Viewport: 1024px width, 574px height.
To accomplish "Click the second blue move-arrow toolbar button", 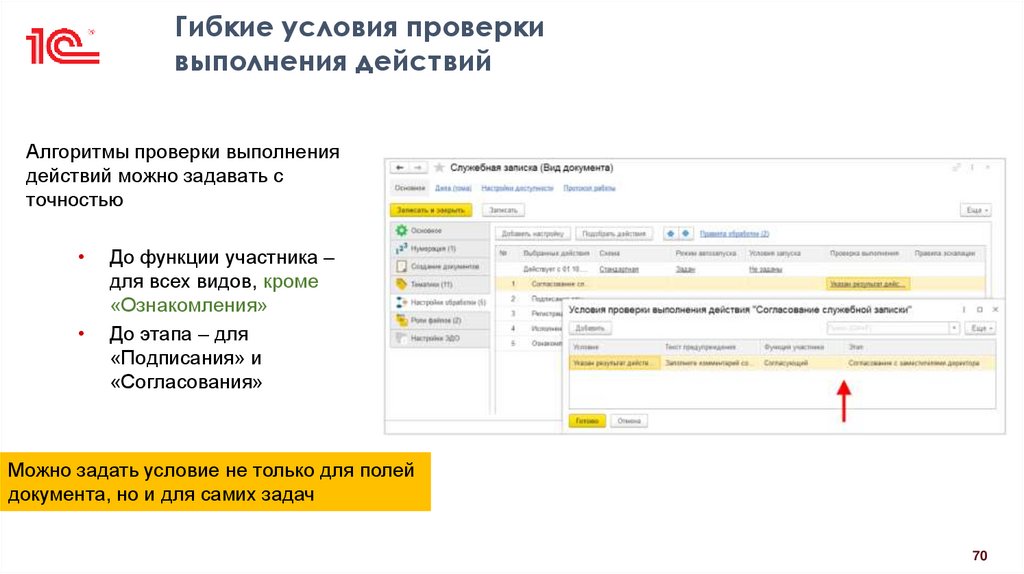I will 686,233.
